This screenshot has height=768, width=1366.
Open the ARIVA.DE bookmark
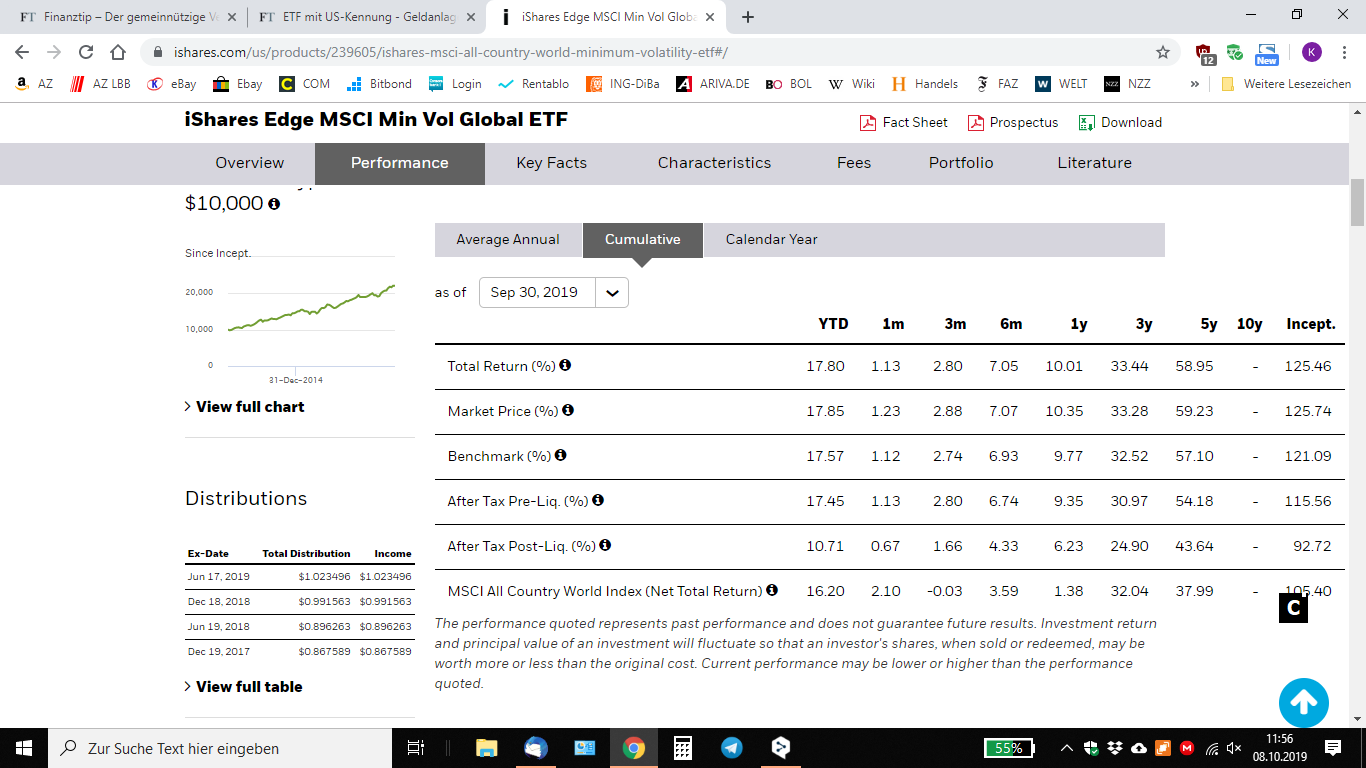click(x=713, y=84)
